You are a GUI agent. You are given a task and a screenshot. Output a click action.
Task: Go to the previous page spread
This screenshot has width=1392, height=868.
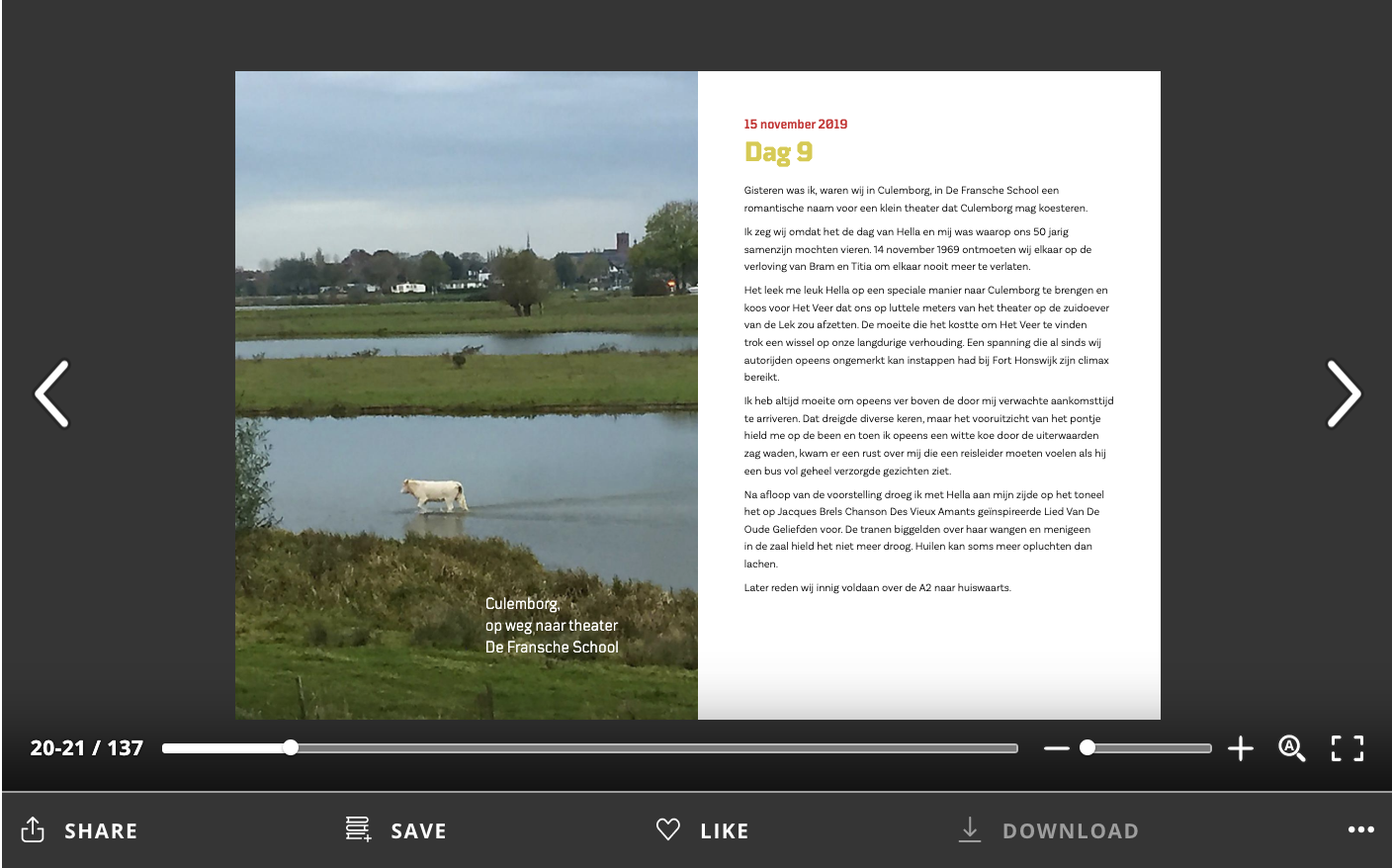51,393
